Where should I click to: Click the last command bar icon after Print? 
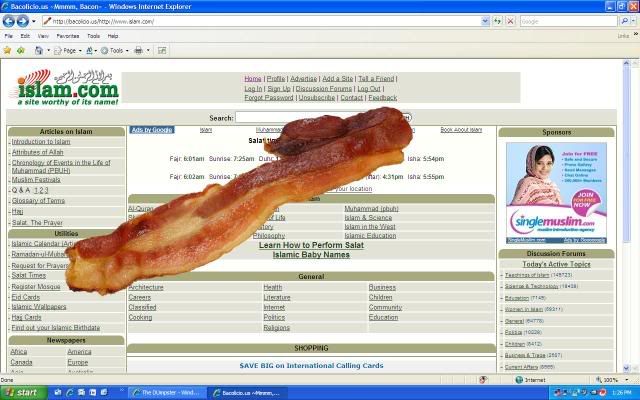pyautogui.click(x=162, y=51)
